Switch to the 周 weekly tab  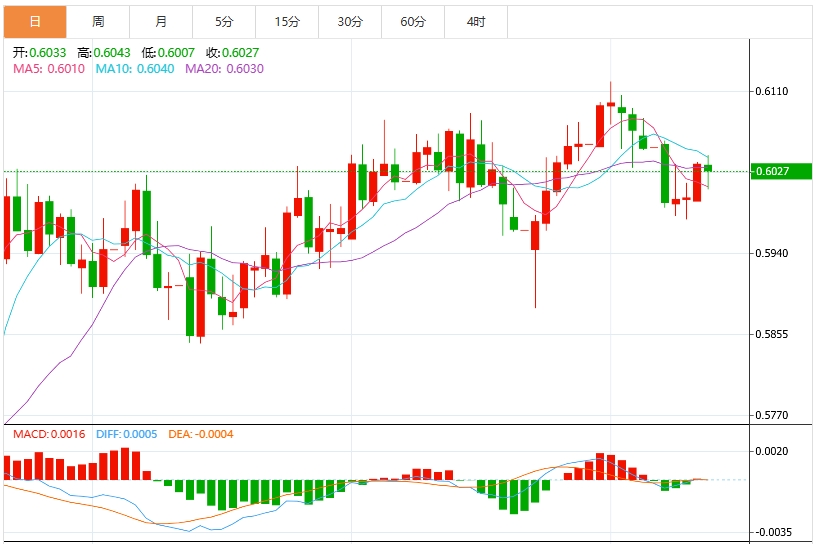98,22
